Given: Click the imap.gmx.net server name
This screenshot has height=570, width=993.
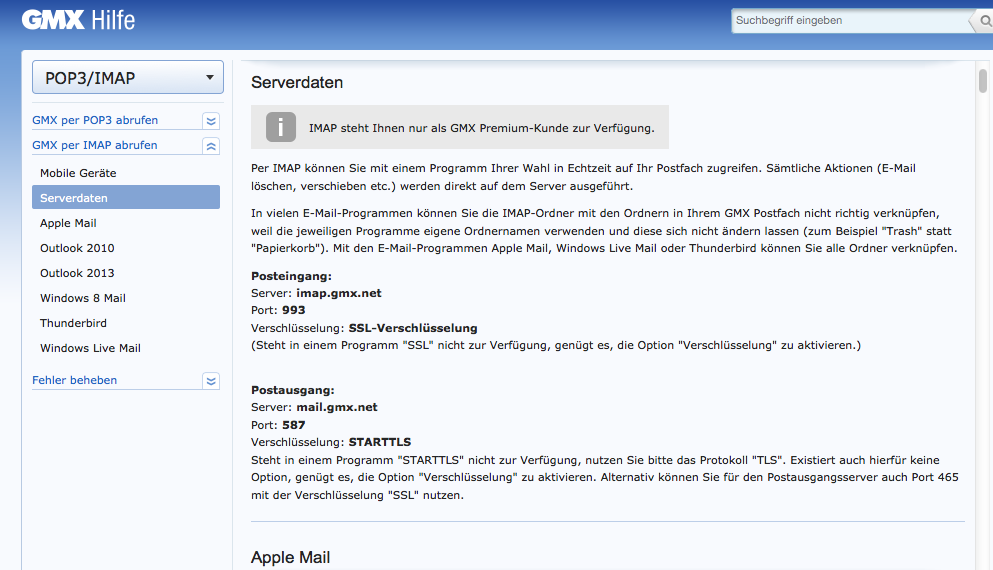Looking at the screenshot, I should pyautogui.click(x=339, y=293).
